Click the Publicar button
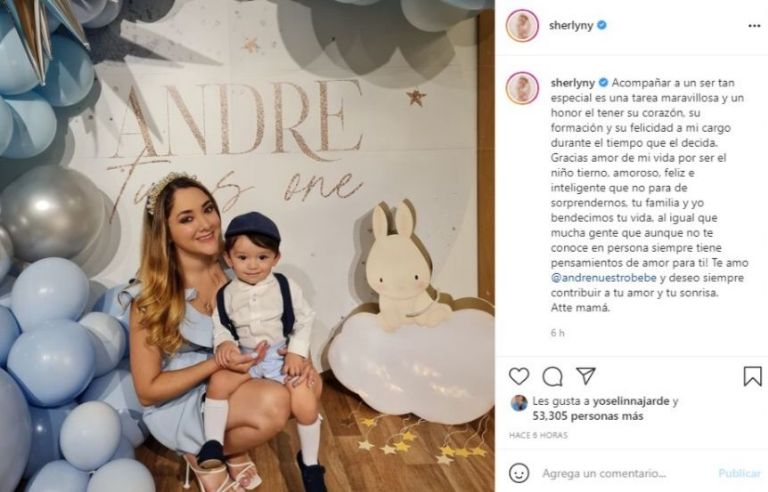Viewport: 768px width, 492px height. pos(740,473)
